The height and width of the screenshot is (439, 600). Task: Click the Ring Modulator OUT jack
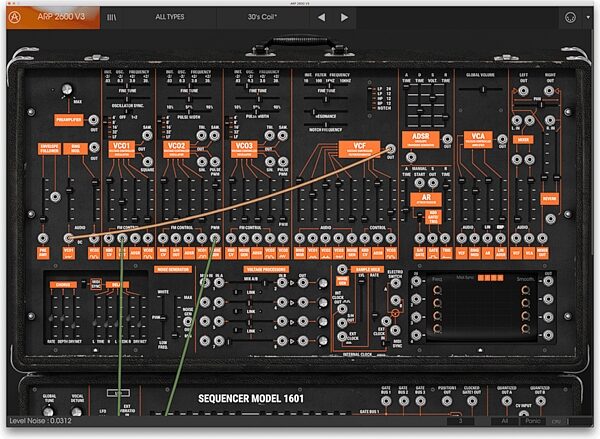[x=94, y=147]
